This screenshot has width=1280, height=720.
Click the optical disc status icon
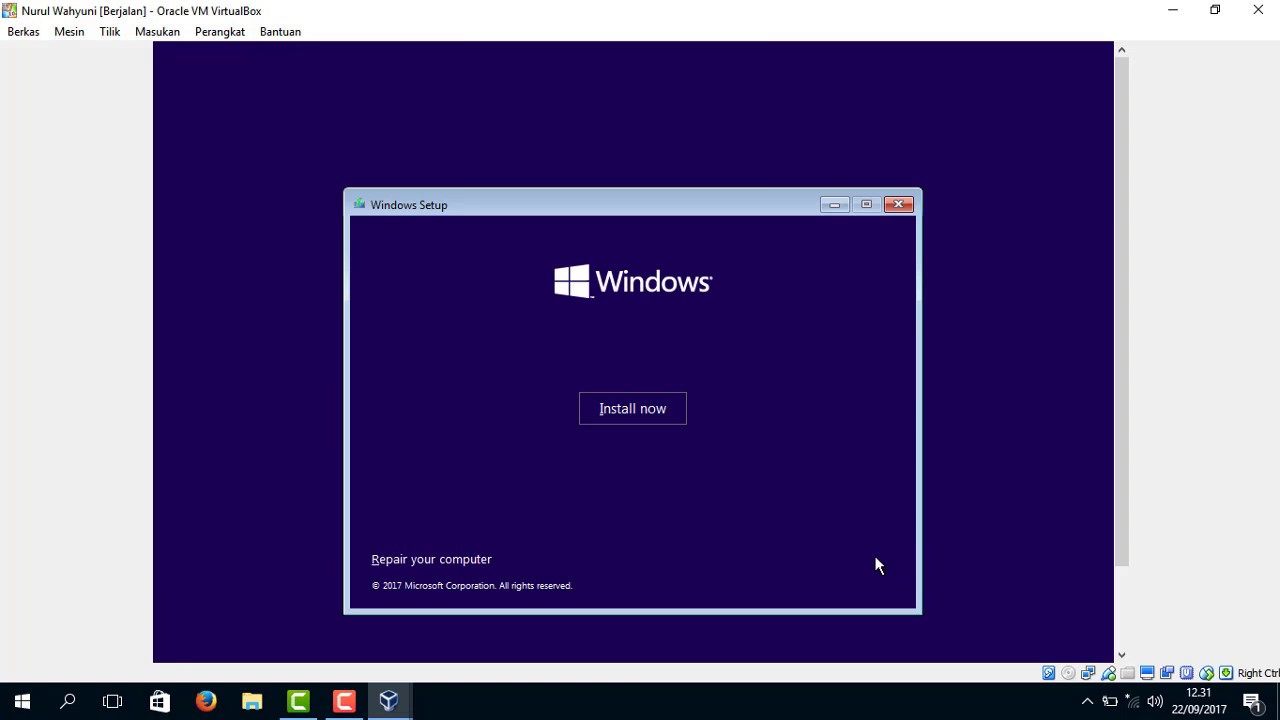1068,673
